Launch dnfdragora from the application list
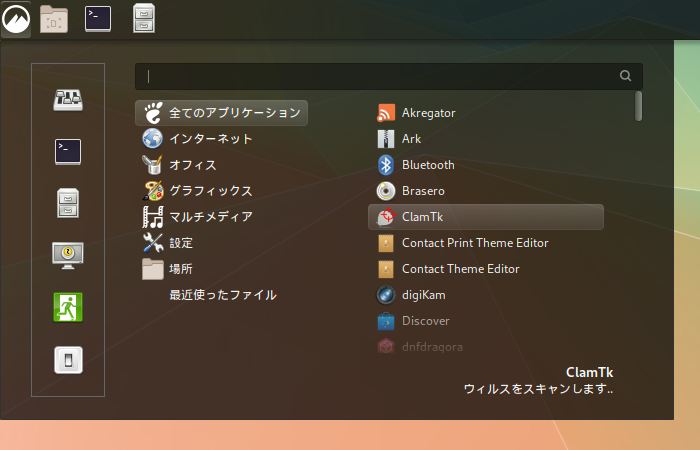 click(x=486, y=347)
